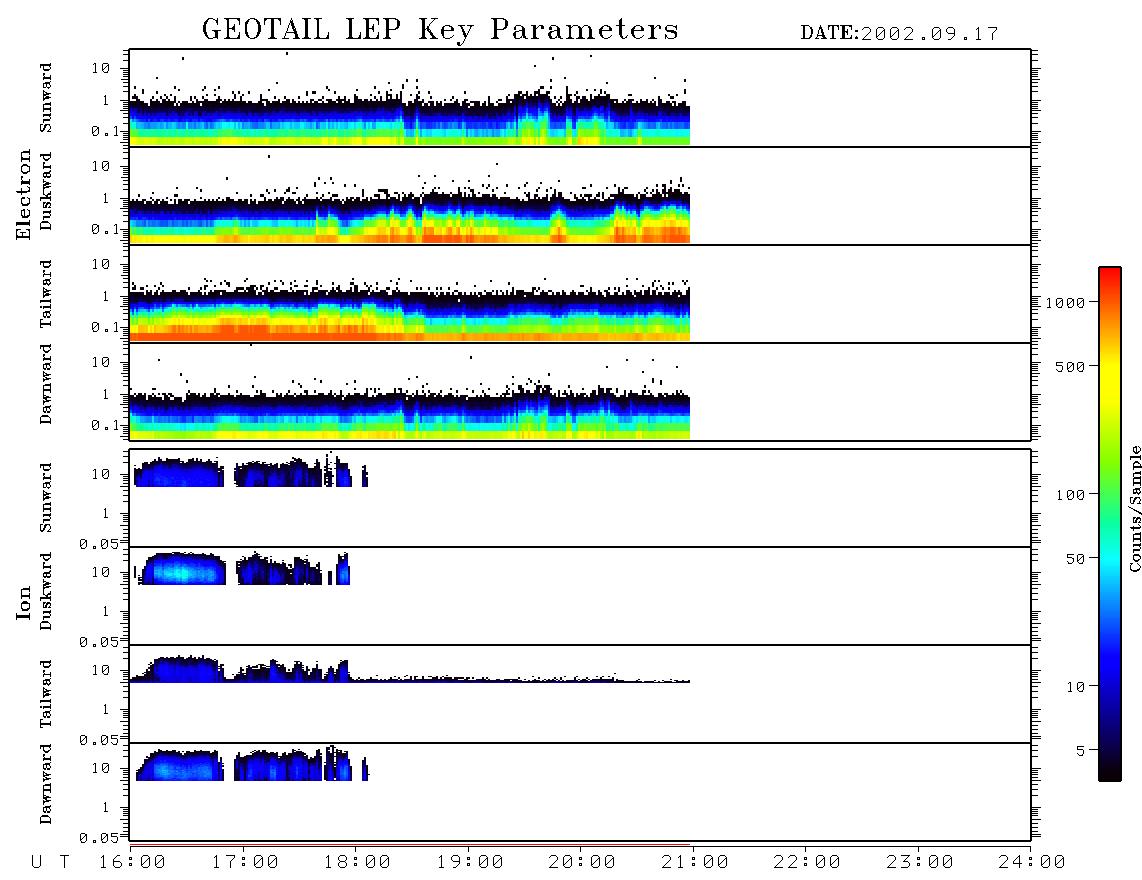Click the 16:00 time tick label

click(x=132, y=863)
